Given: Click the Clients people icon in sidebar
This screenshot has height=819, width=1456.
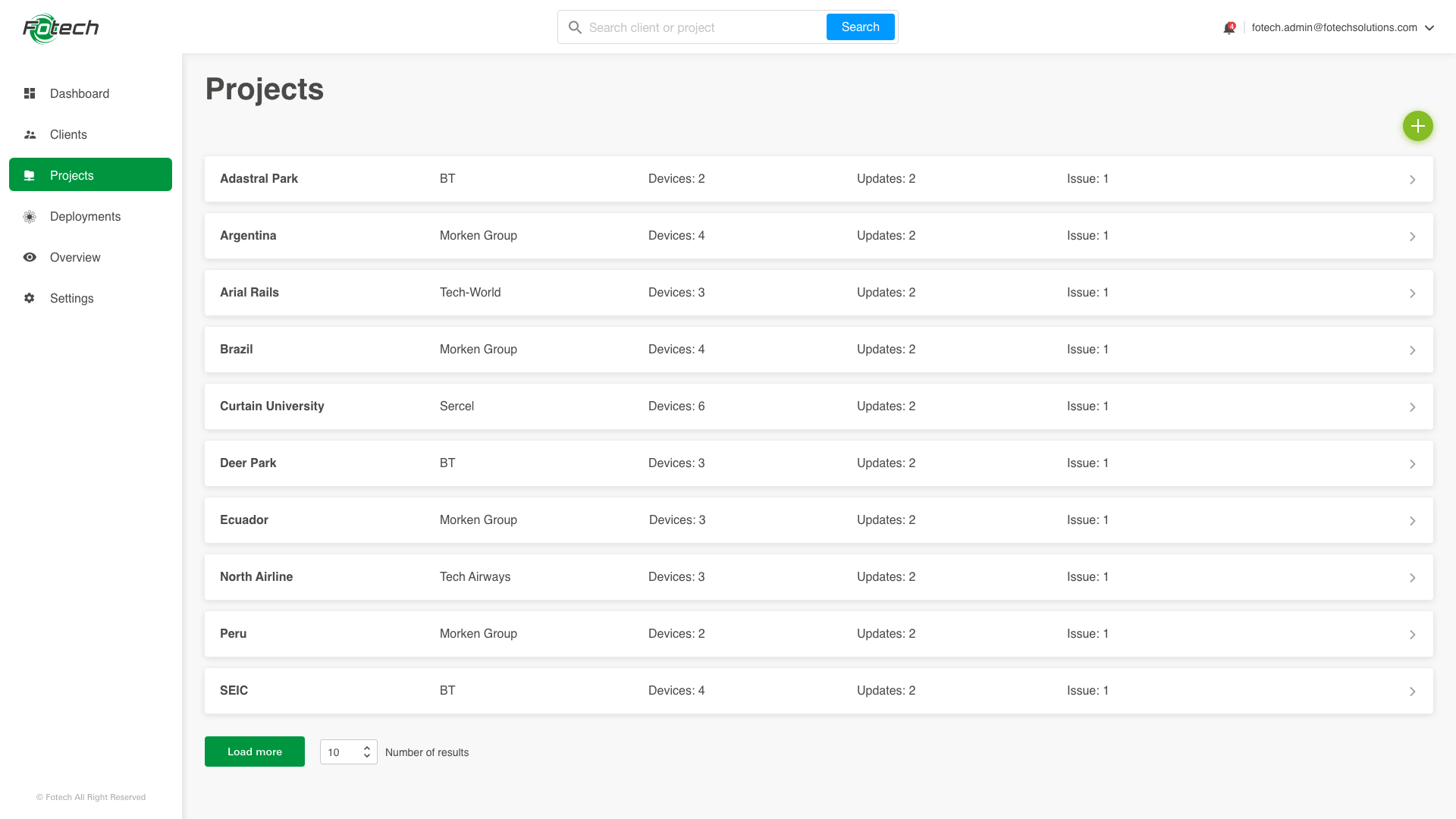Looking at the screenshot, I should (x=30, y=134).
